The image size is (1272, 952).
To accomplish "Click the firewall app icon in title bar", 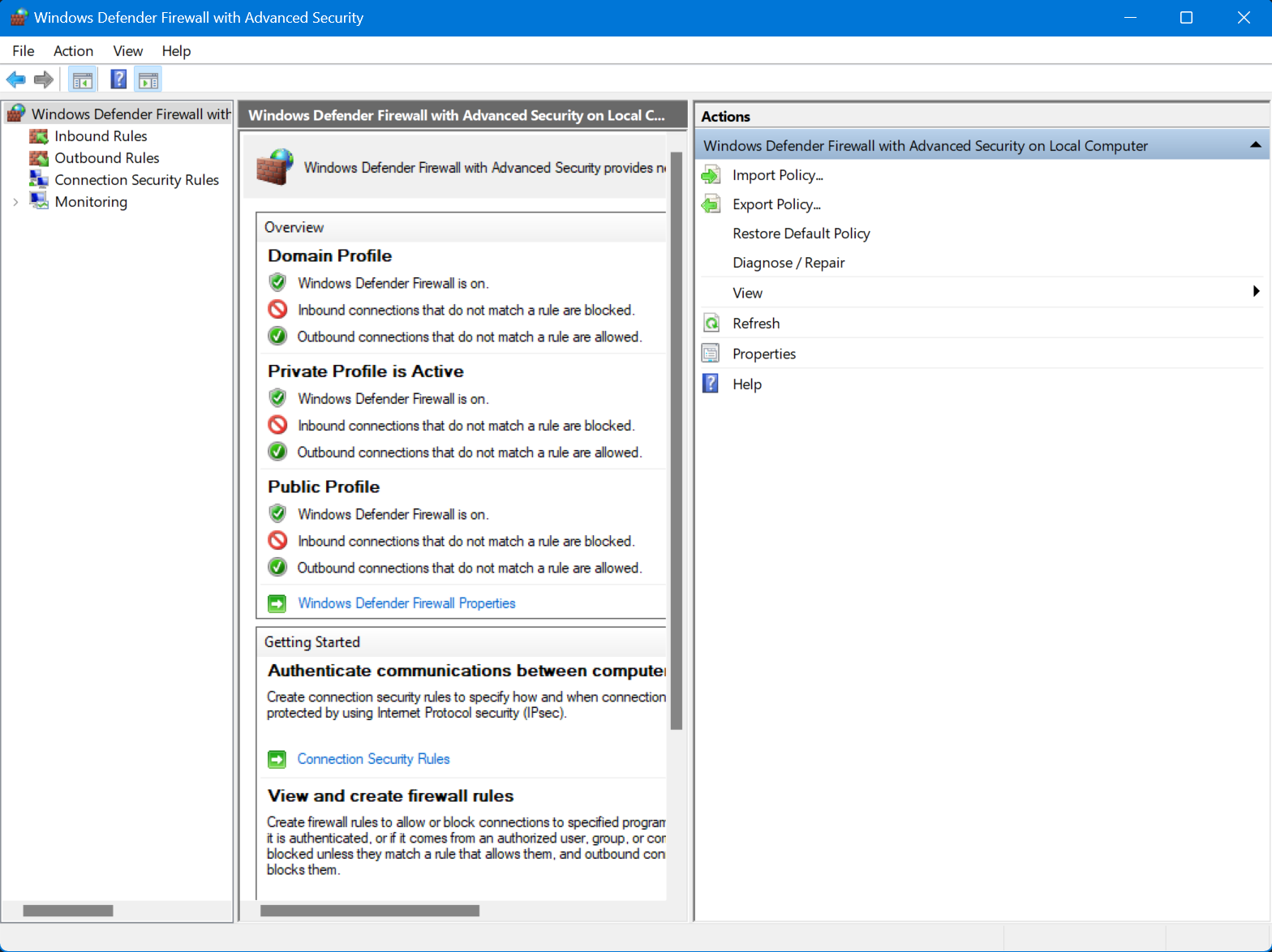I will tap(19, 18).
